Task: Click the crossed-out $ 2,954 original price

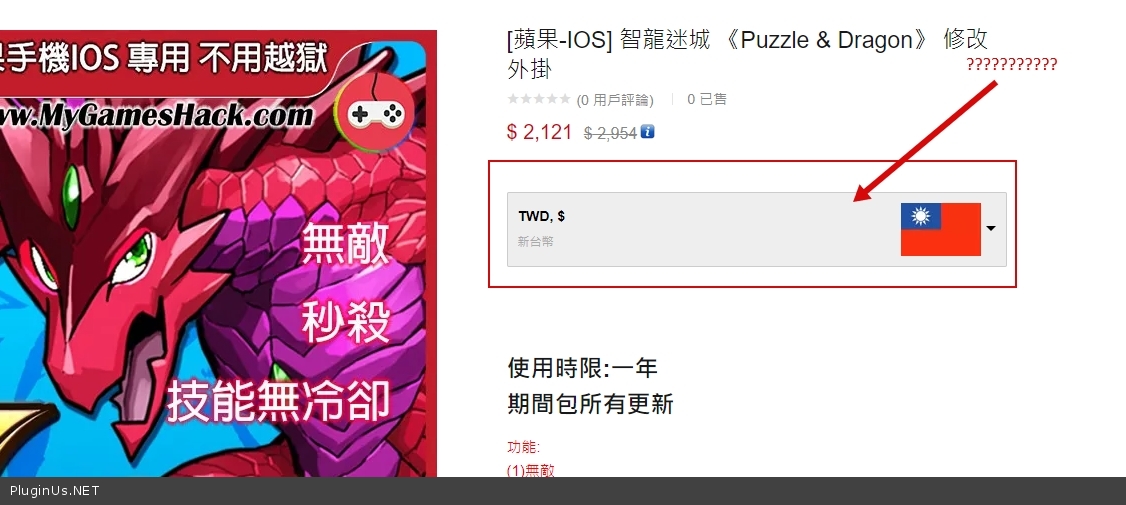Action: 610,133
